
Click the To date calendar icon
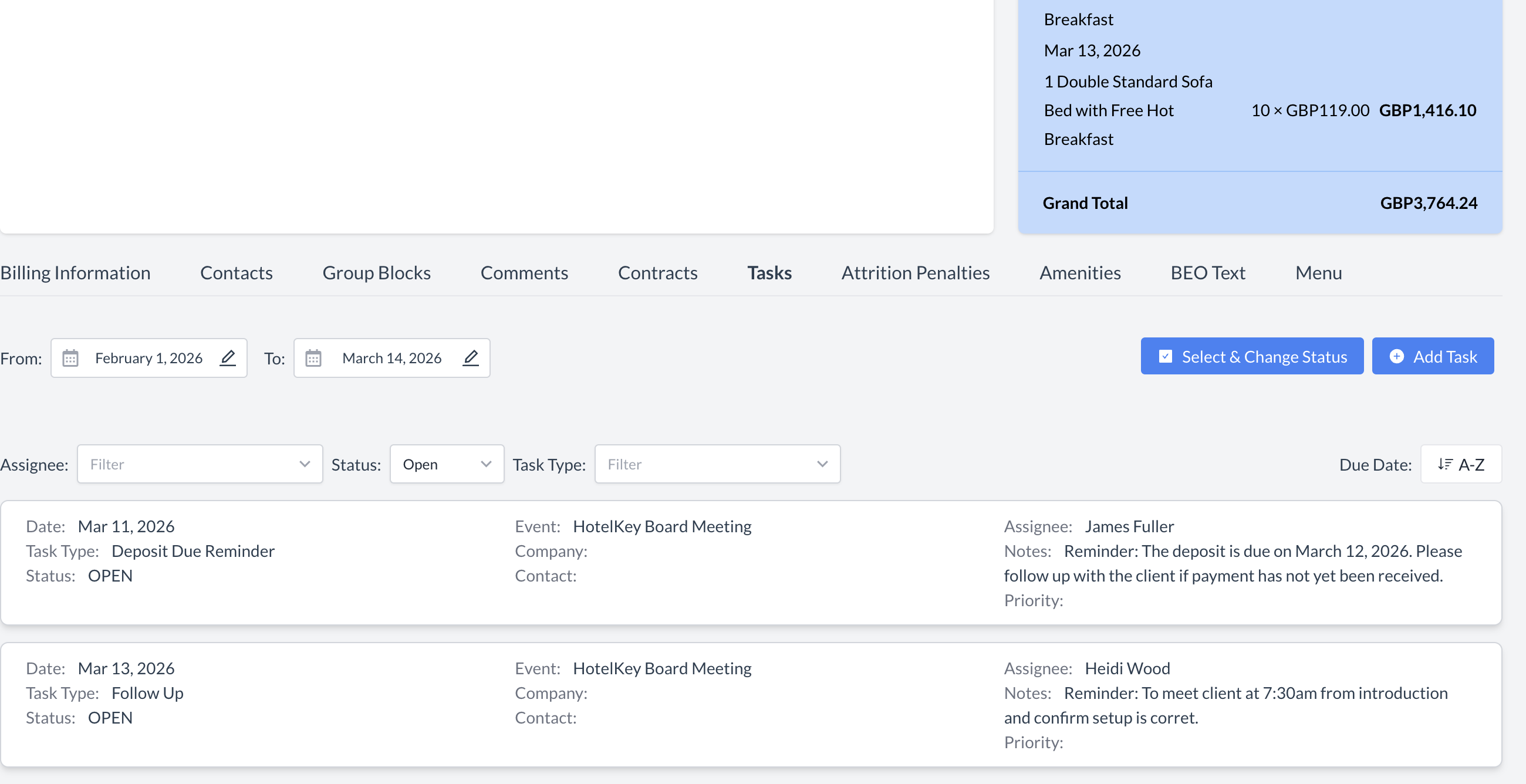coord(313,358)
